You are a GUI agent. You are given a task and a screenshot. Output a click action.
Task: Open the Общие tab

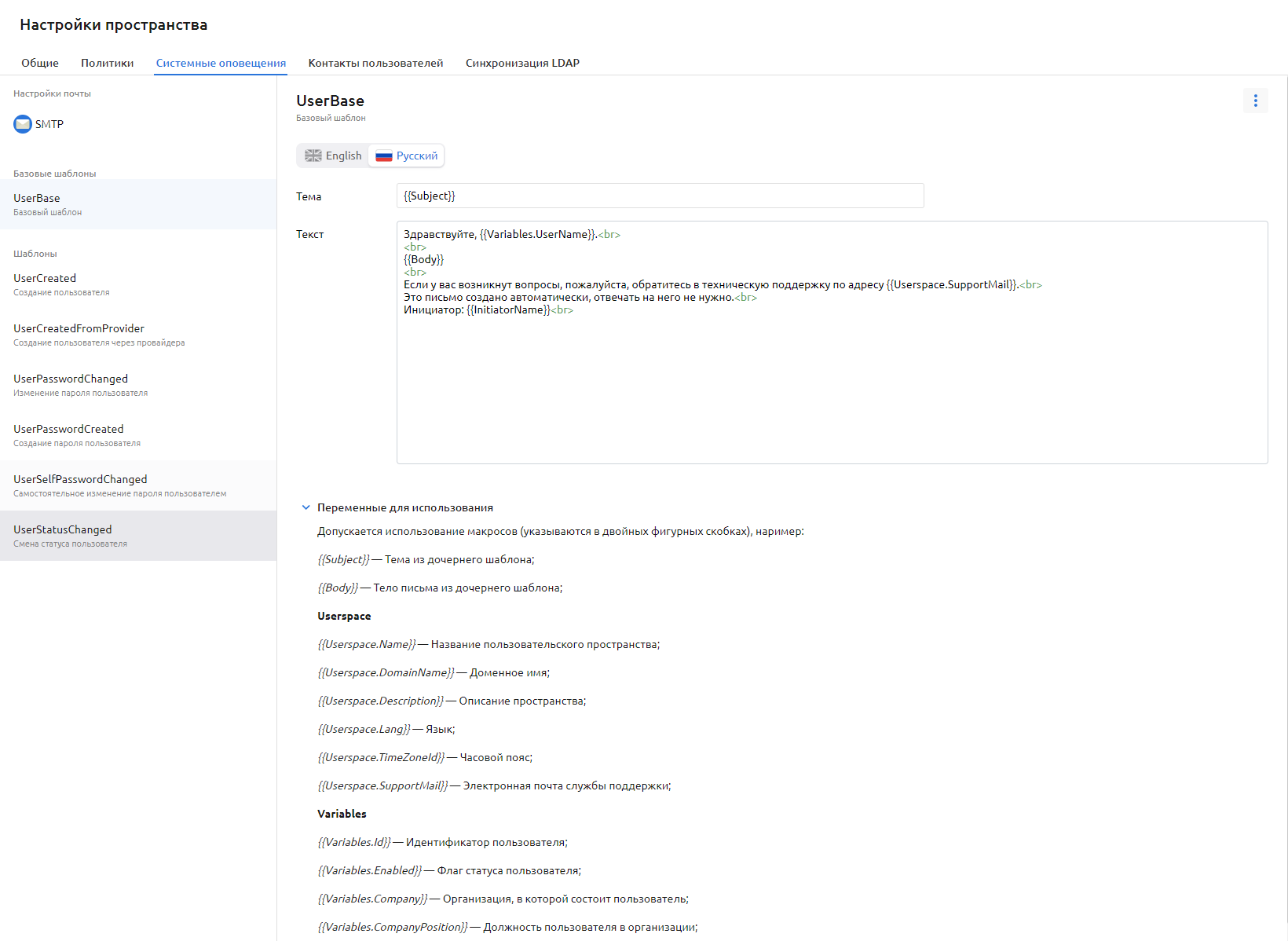coord(40,63)
